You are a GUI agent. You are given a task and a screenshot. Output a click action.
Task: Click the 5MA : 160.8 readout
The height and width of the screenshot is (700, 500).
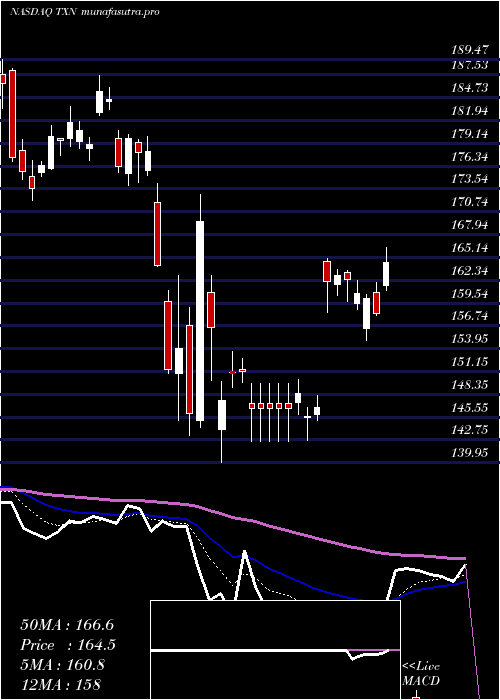pos(62,665)
